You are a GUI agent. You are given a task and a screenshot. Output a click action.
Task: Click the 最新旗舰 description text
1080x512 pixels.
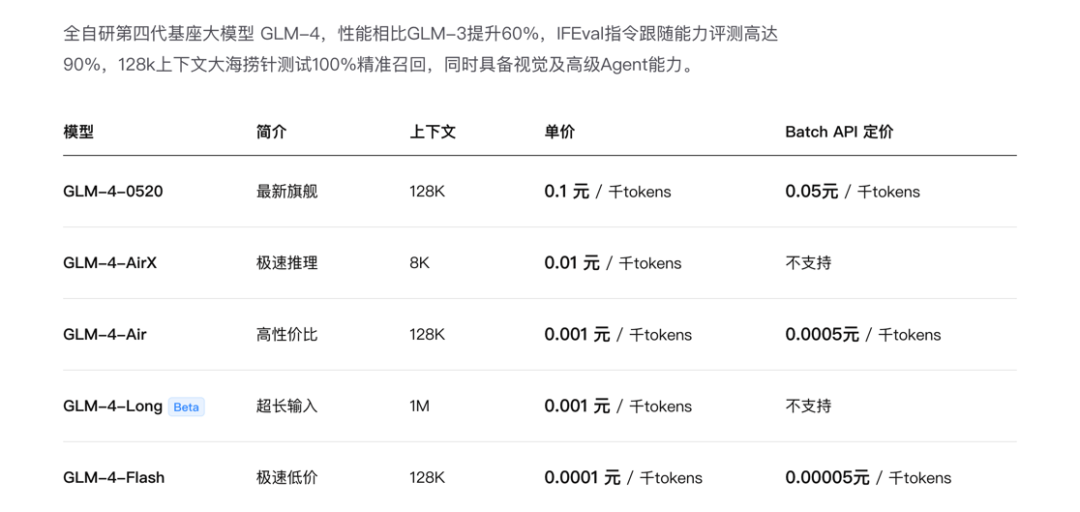coord(287,191)
